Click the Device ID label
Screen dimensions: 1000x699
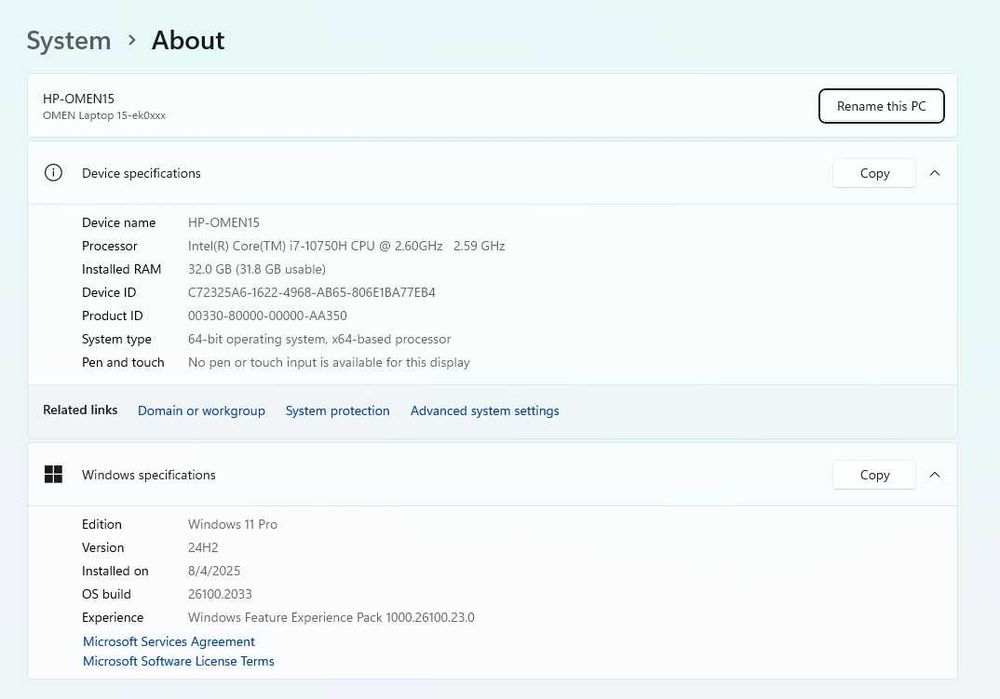[109, 293]
